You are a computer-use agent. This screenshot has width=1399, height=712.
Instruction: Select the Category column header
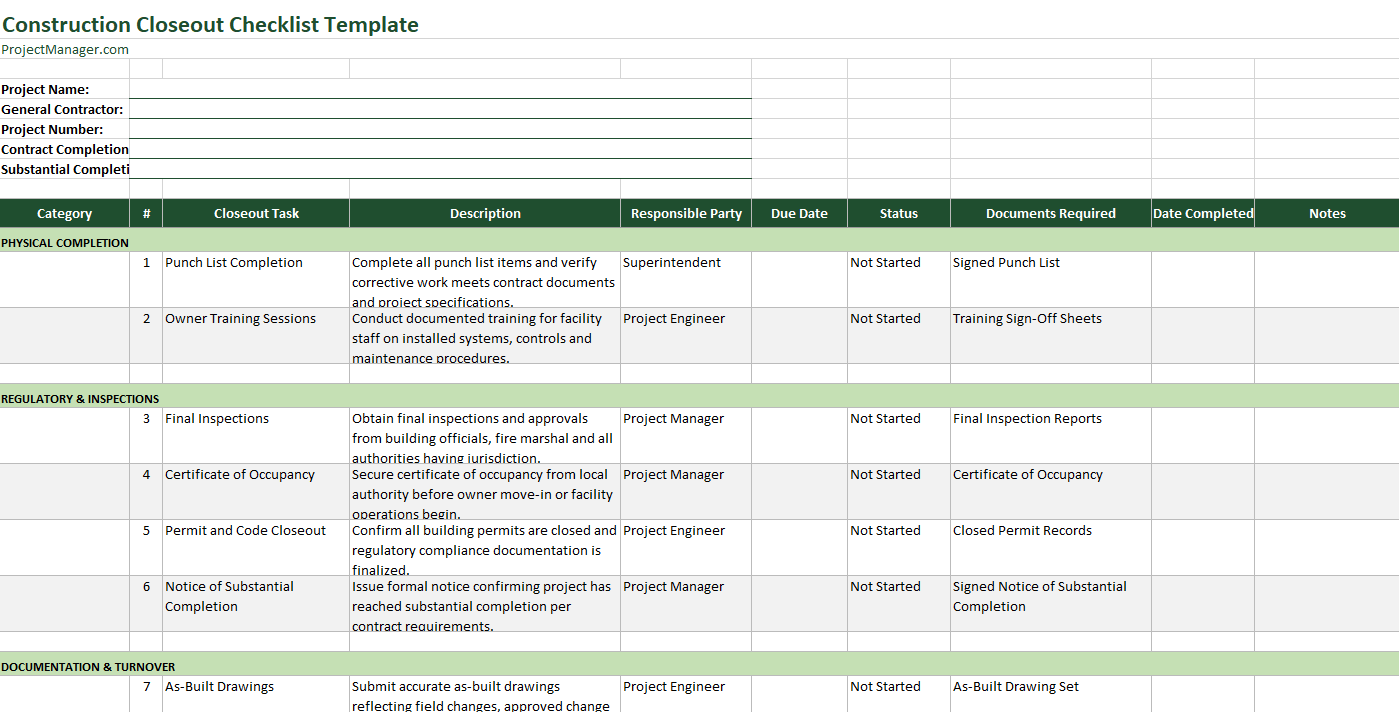[64, 213]
